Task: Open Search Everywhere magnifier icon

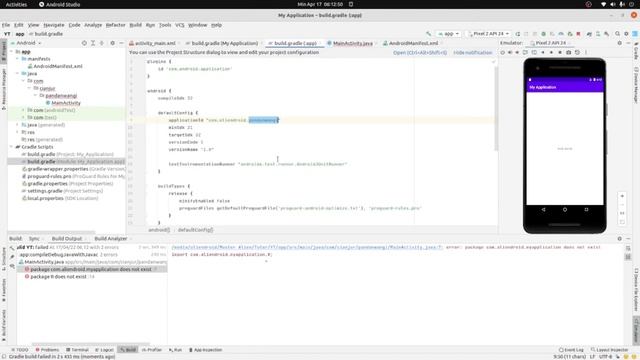Action: (x=618, y=34)
